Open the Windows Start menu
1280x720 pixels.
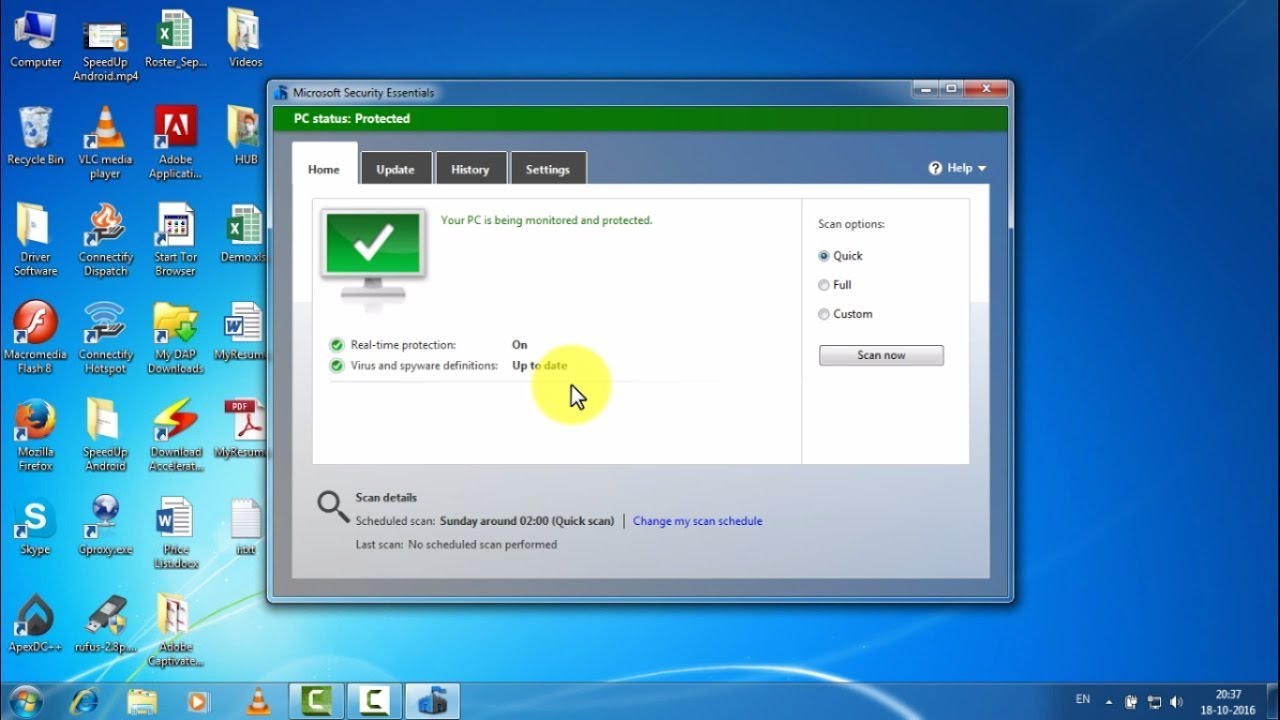click(x=24, y=700)
